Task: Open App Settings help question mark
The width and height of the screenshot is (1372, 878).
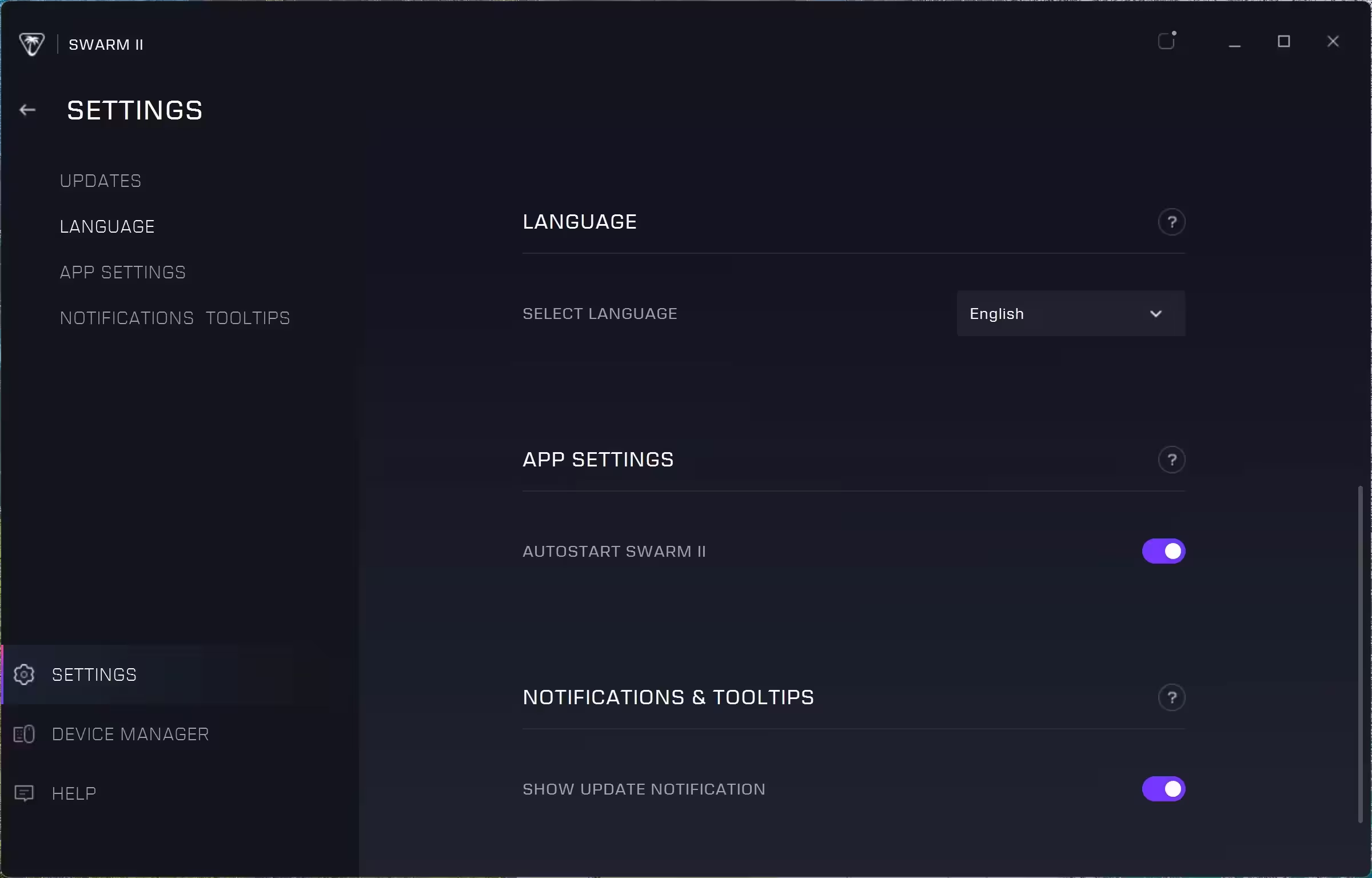Action: click(1171, 460)
